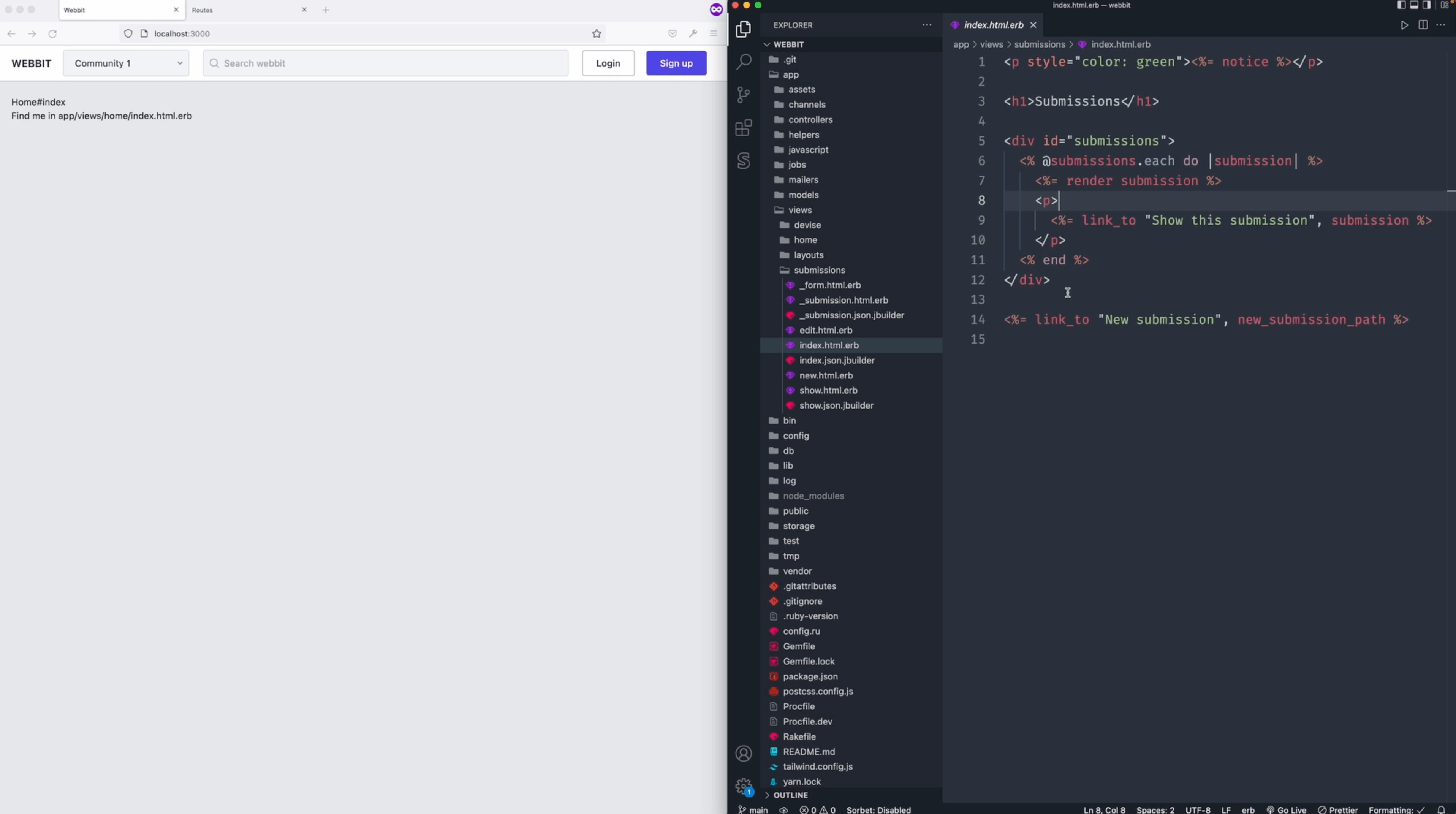Open show.html.erb in the explorer

(x=828, y=391)
